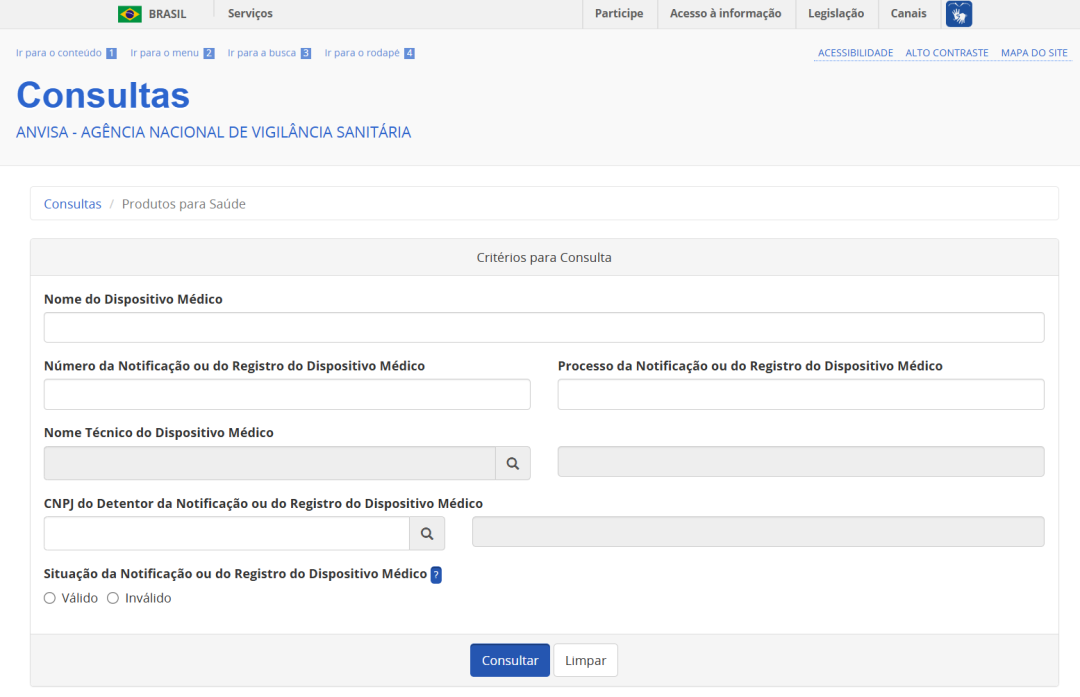Open the Canais menu item

pyautogui.click(x=908, y=14)
